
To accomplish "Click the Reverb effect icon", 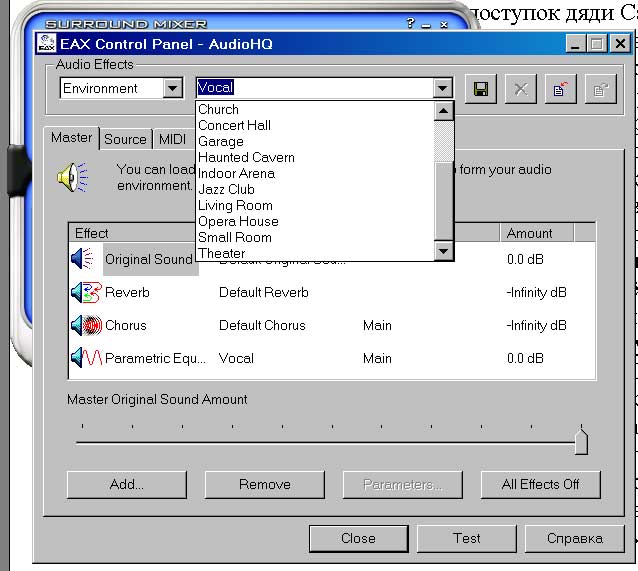I will click(x=86, y=293).
